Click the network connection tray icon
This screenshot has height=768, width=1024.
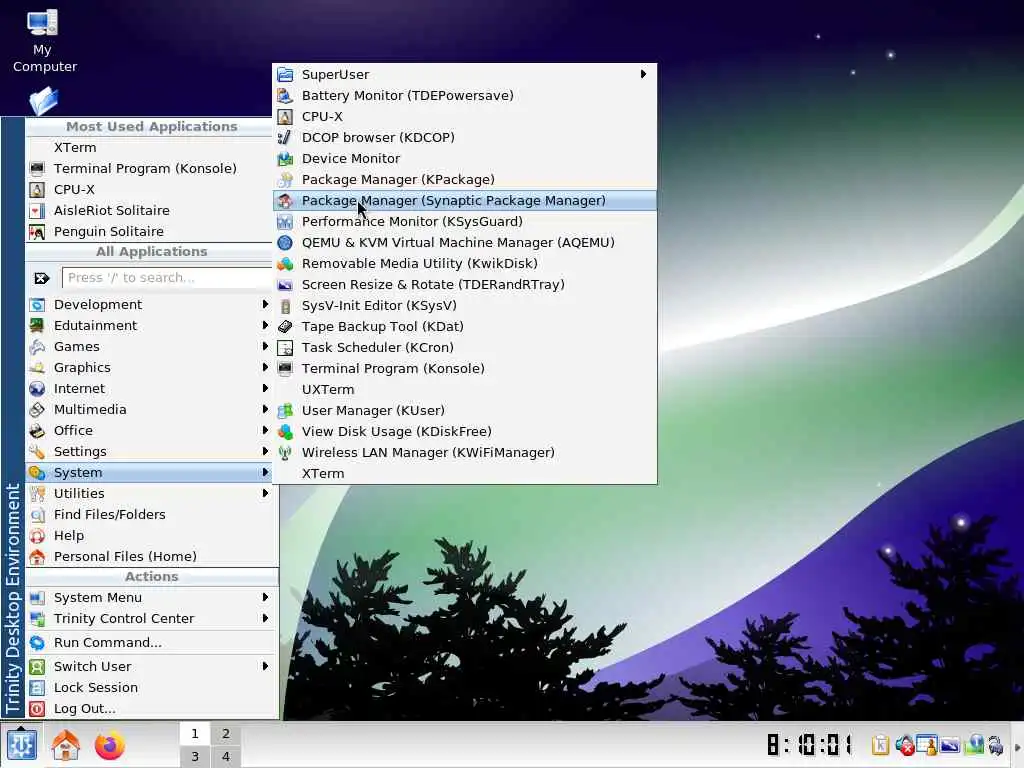974,744
